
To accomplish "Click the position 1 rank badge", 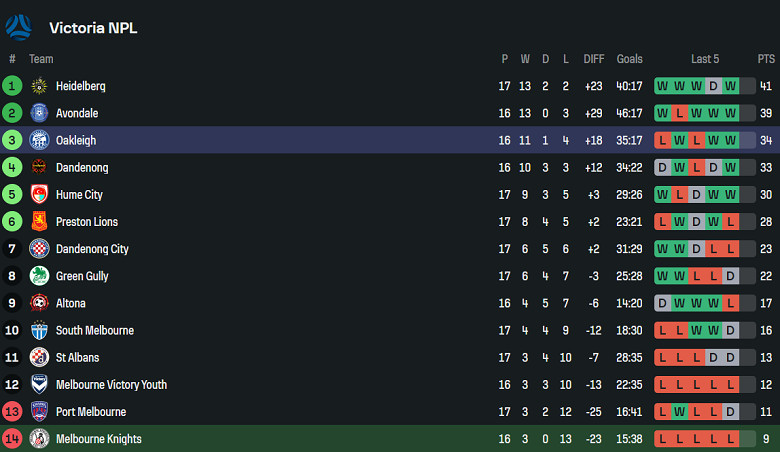I will (12, 86).
